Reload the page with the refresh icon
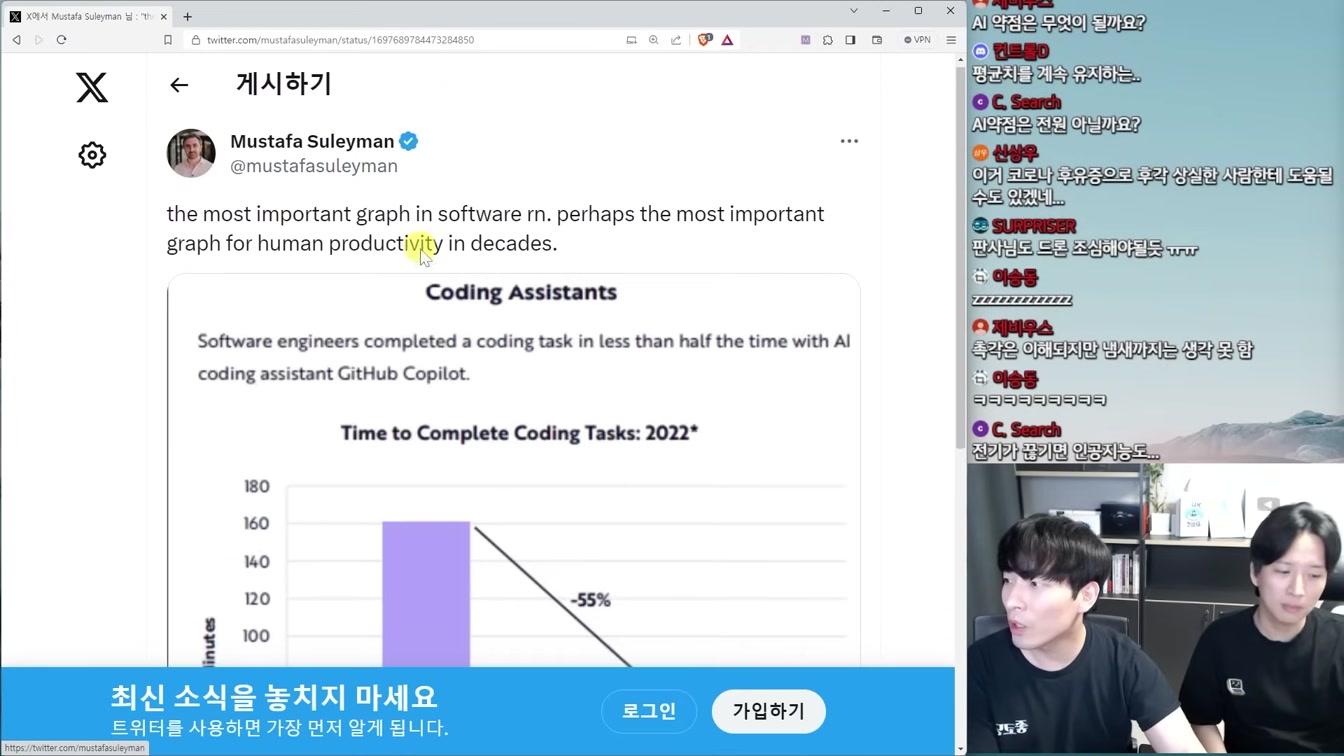 [x=61, y=40]
